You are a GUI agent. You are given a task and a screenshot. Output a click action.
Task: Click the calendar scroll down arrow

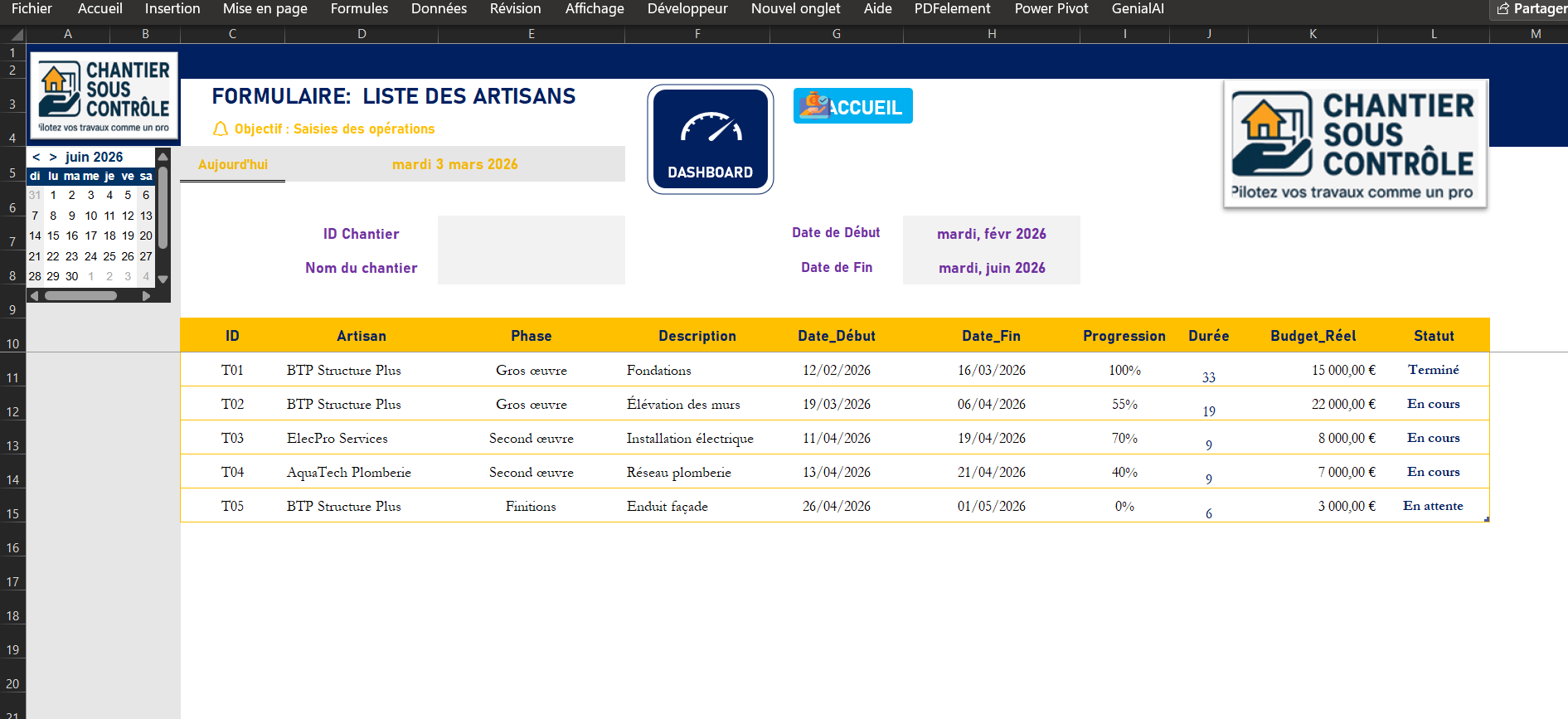click(x=163, y=279)
